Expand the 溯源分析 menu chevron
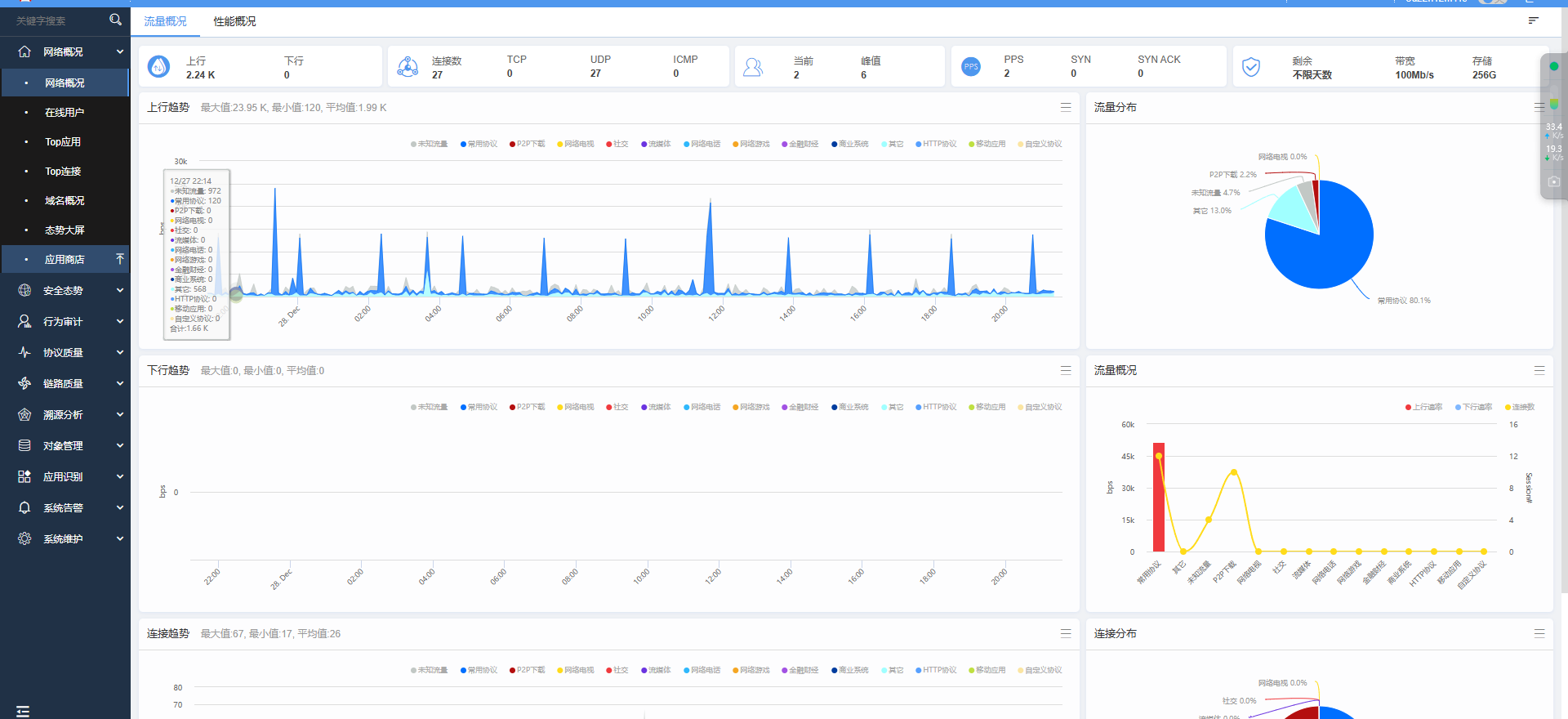 click(x=120, y=414)
